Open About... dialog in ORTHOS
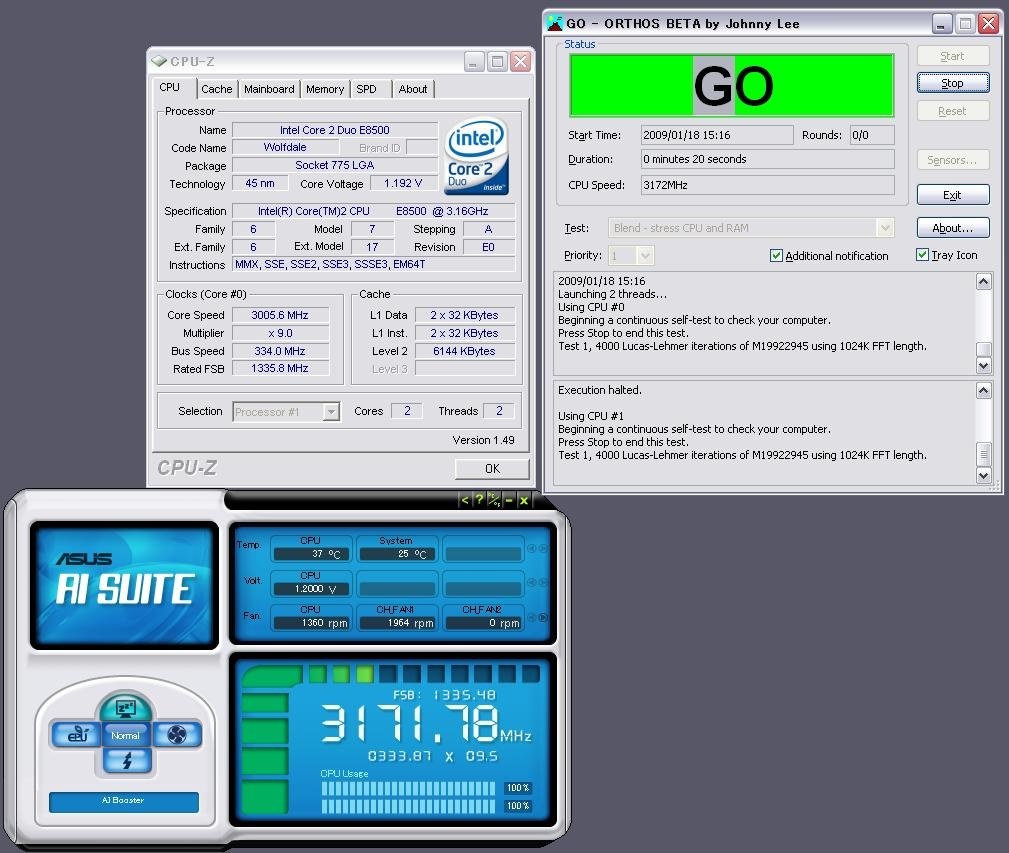Viewport: 1009px width, 853px height. pos(952,228)
